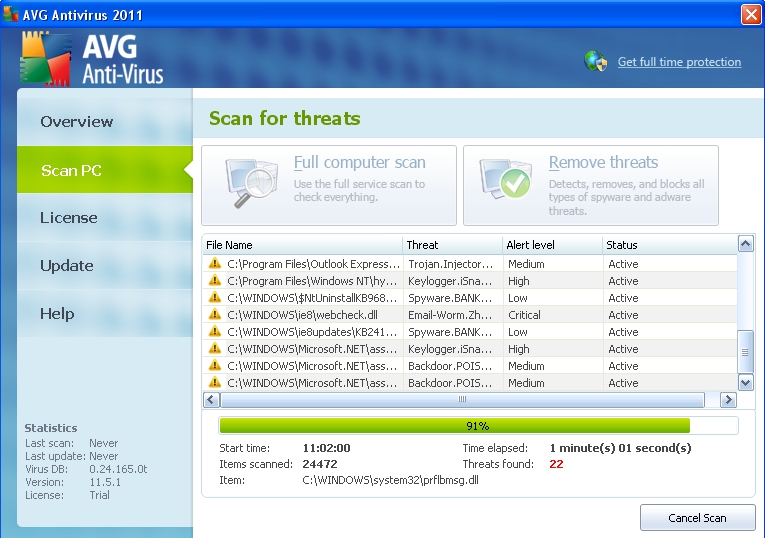765x538 pixels.
Task: Click warning icon on Windows NT row
Action: (x=215, y=280)
